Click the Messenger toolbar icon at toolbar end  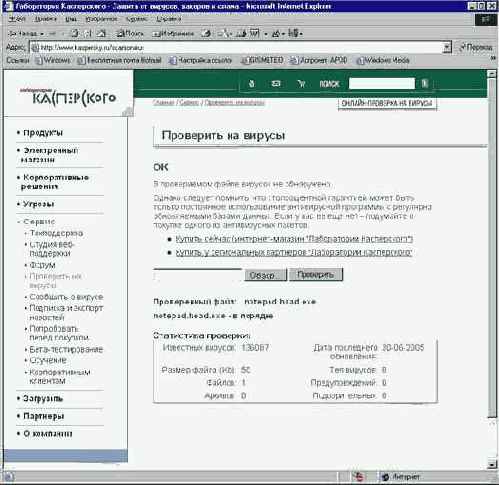pos(294,33)
